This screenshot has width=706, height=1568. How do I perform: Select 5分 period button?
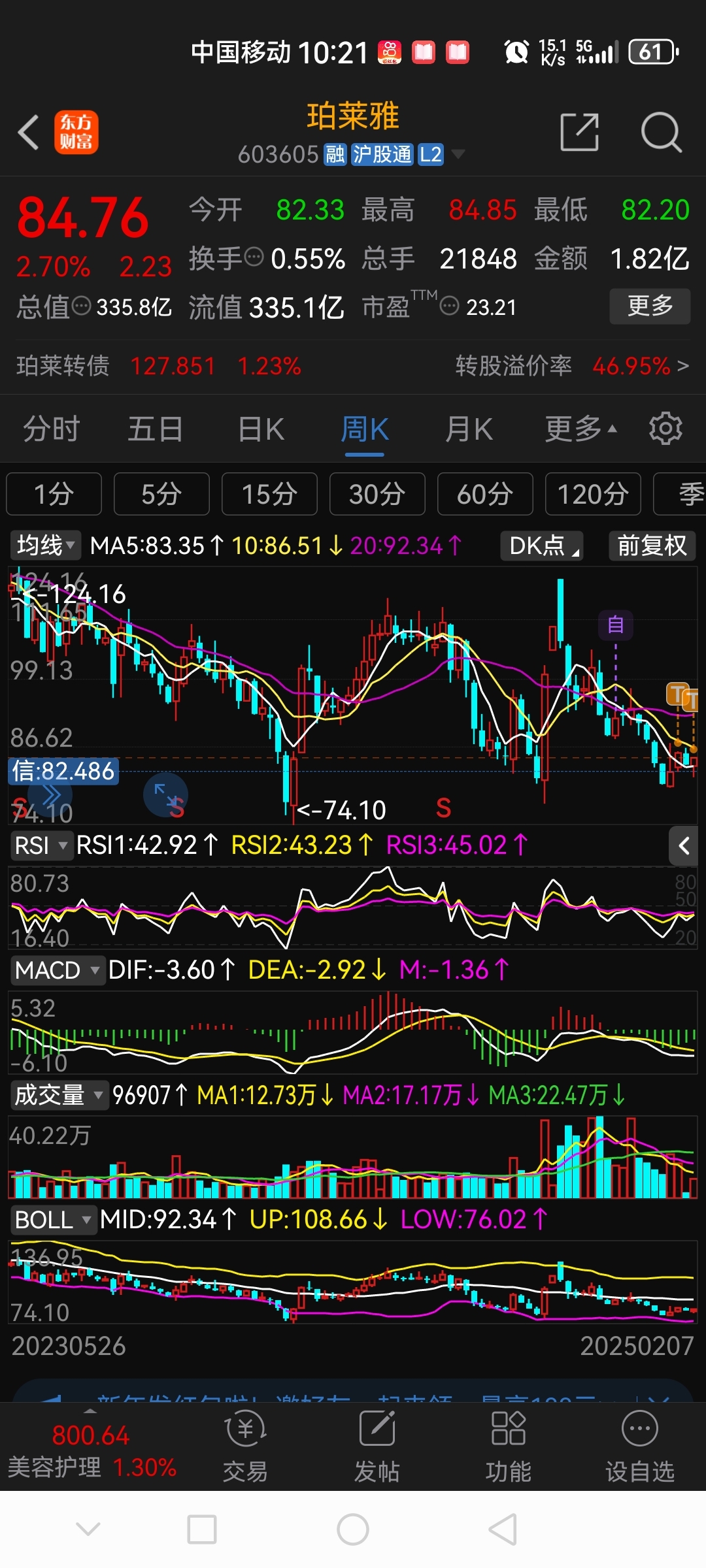click(x=161, y=494)
